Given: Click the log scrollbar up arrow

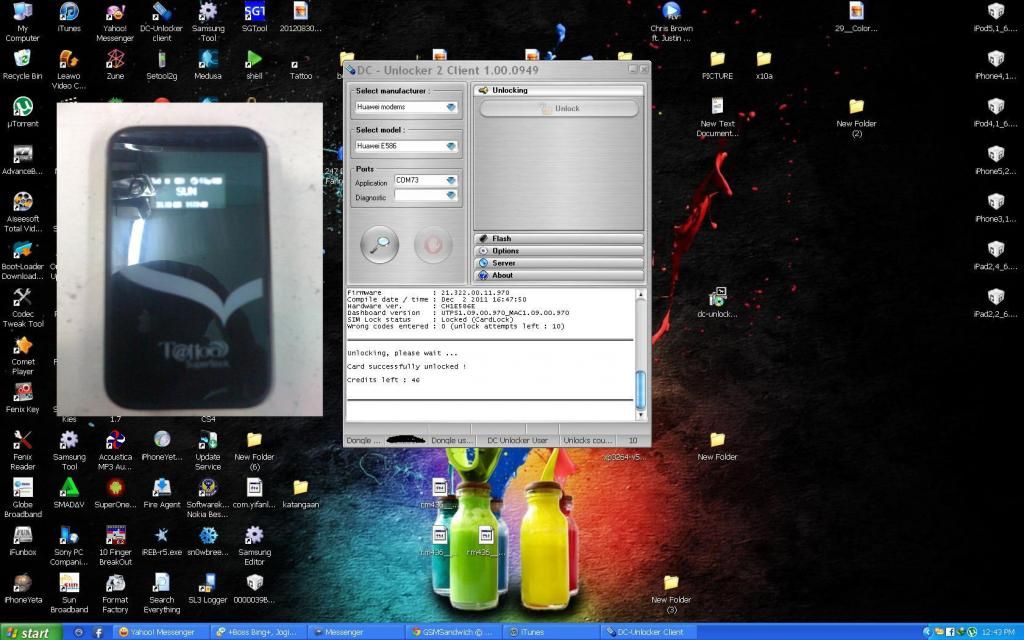Looking at the screenshot, I should [x=641, y=295].
